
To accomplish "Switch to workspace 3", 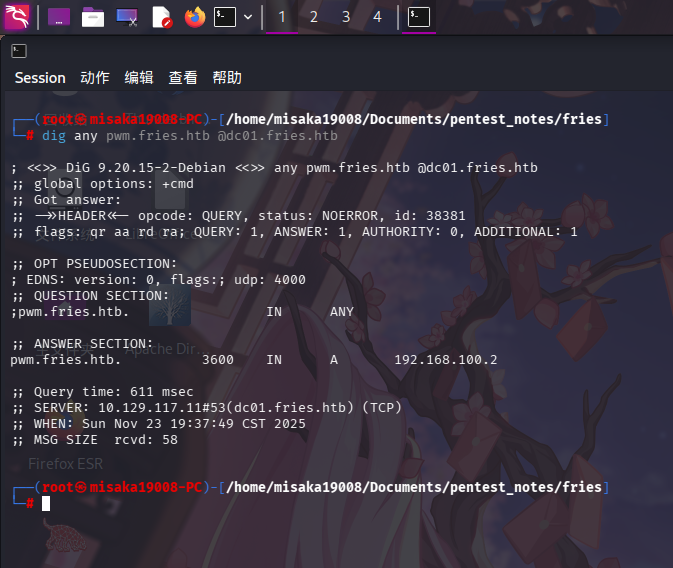I will 346,17.
